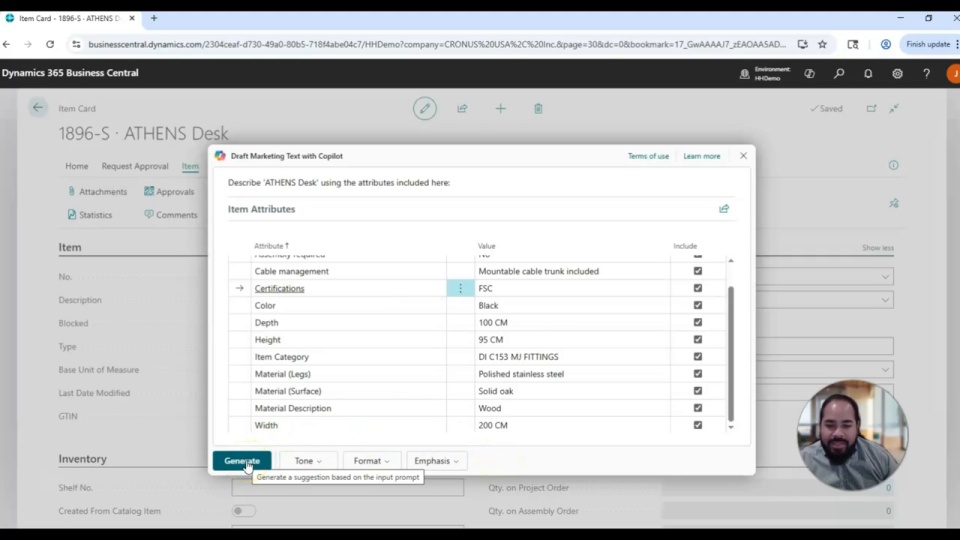Image resolution: width=960 pixels, height=540 pixels.
Task: Click the attribute list scroll down arrow
Action: pos(730,427)
